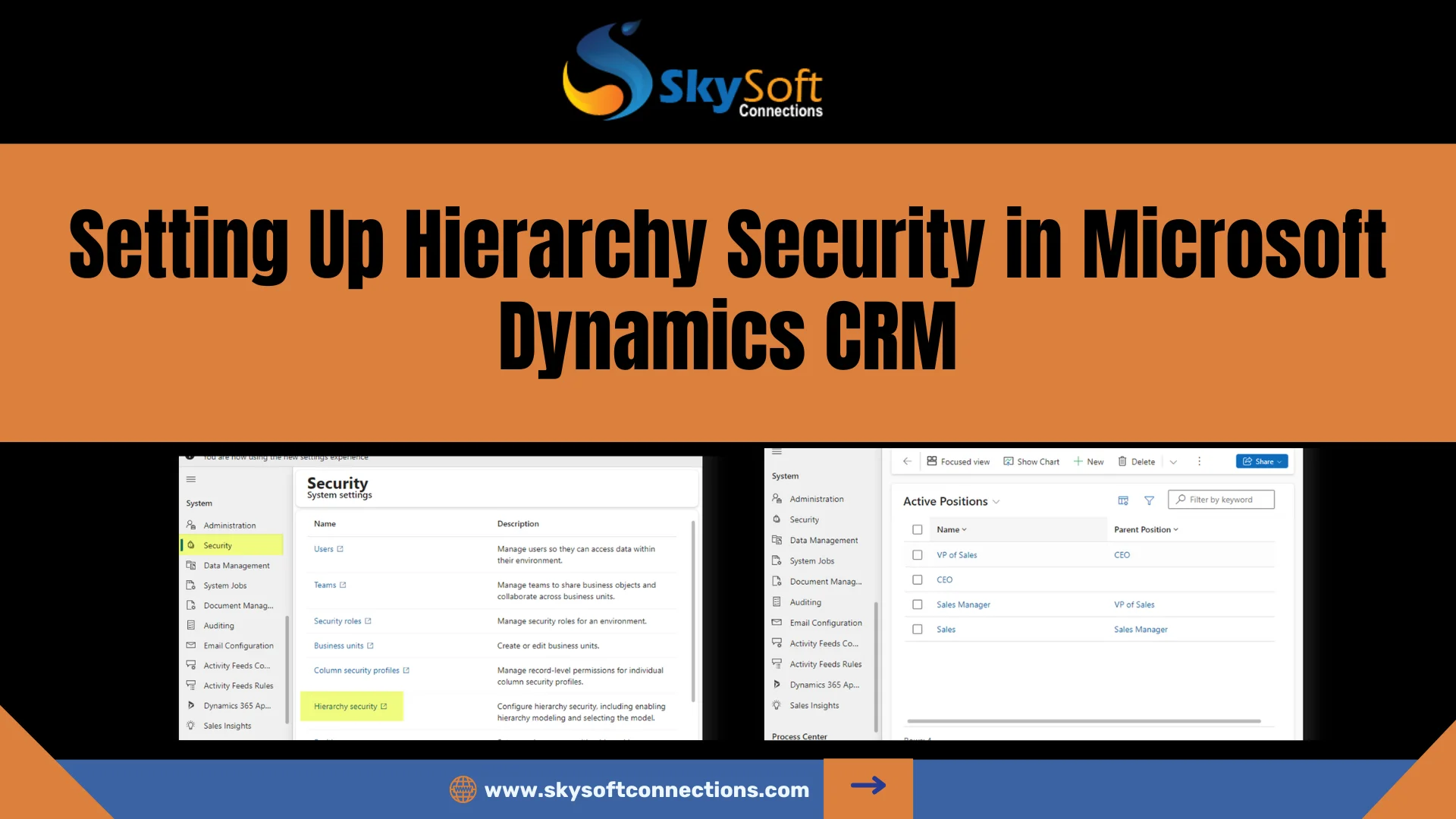Select highlighted Security item in left screenshot

(232, 545)
